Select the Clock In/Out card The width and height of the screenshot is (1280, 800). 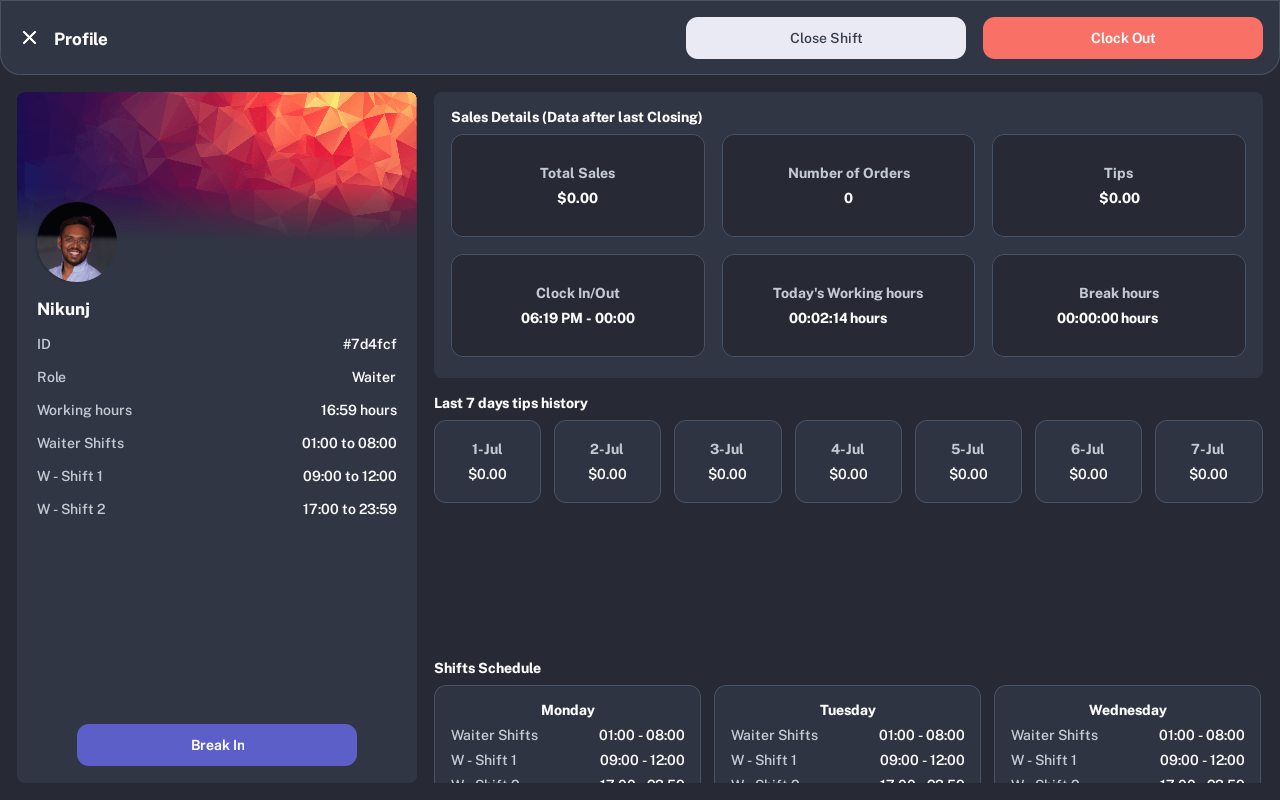click(578, 306)
